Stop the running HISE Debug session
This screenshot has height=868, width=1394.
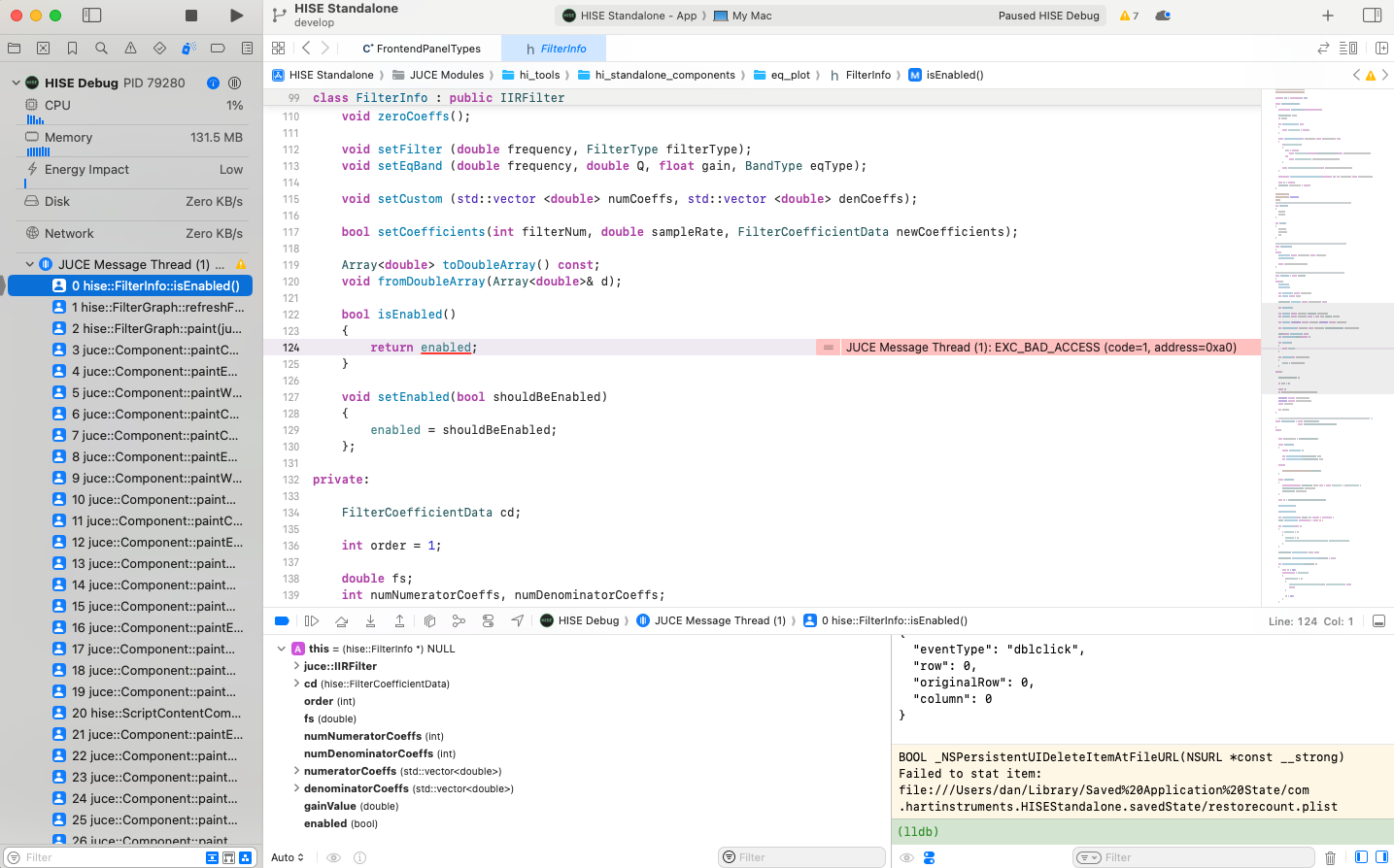191,16
